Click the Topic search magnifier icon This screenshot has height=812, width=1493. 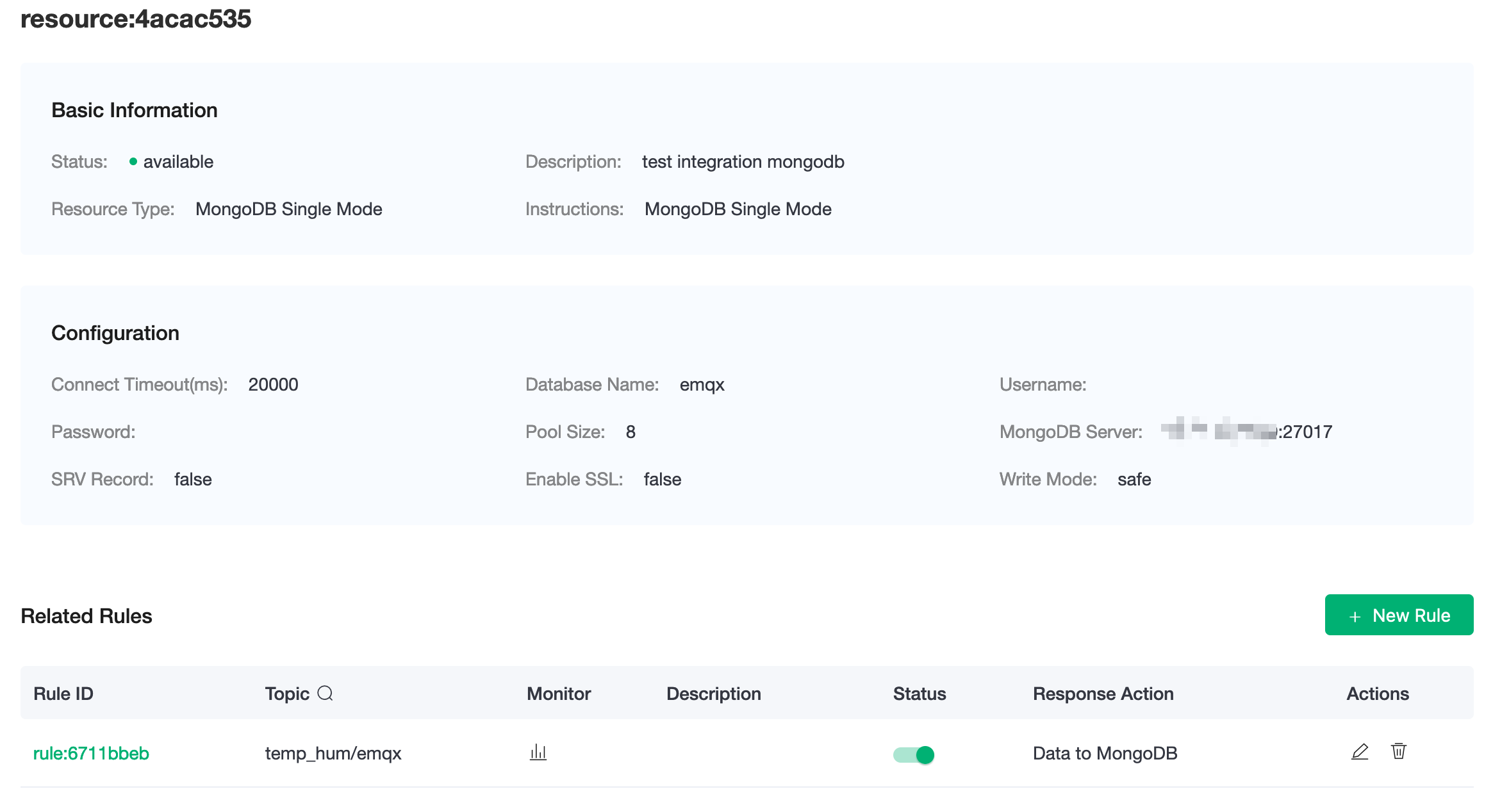point(325,693)
